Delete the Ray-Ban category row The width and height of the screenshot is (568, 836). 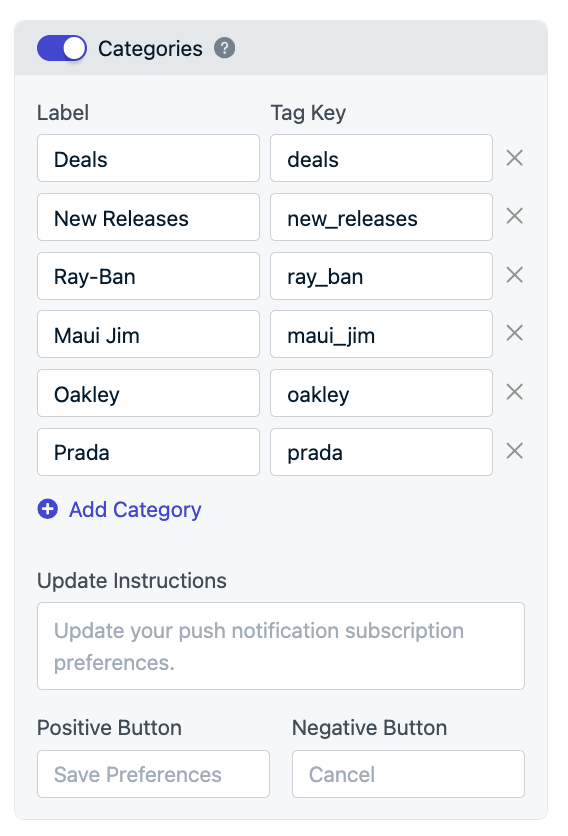pyautogui.click(x=514, y=275)
